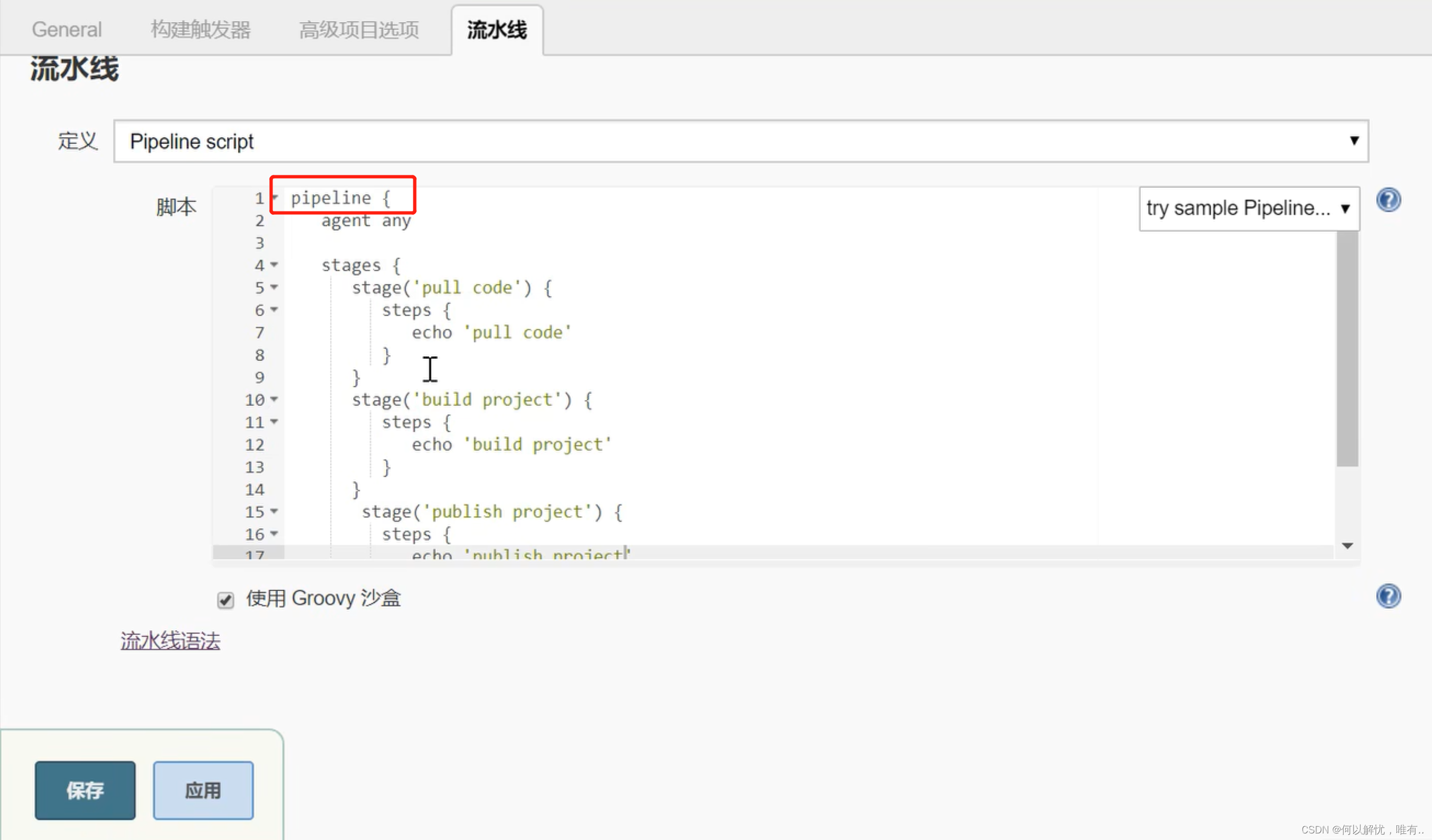This screenshot has height=840, width=1432.
Task: Collapse the stages block on line 4
Action: (x=275, y=265)
